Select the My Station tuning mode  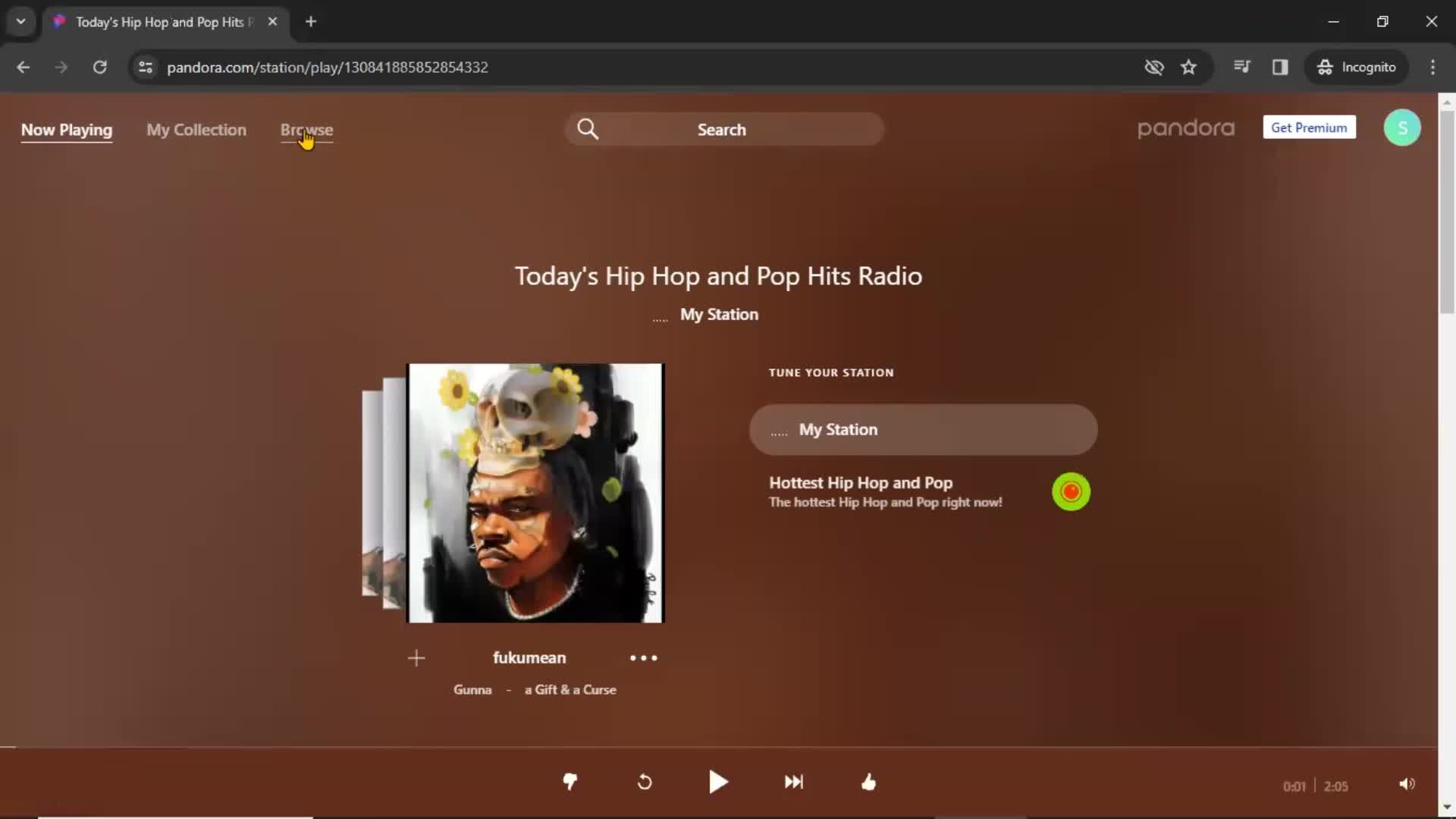click(923, 429)
